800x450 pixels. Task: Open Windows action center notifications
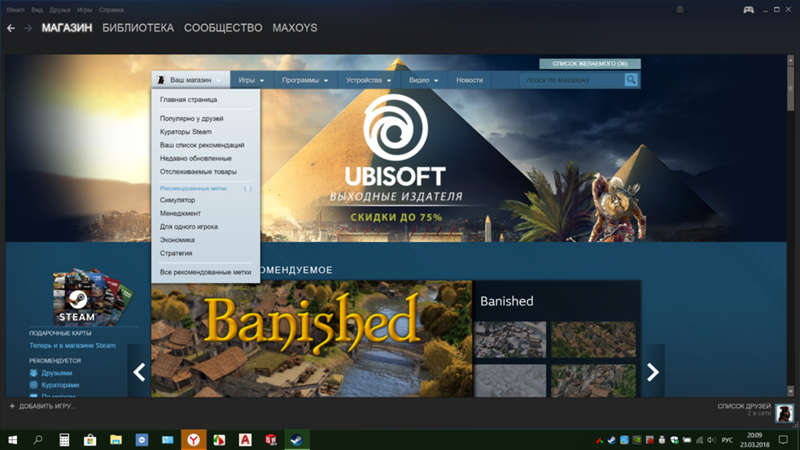pyautogui.click(x=783, y=440)
